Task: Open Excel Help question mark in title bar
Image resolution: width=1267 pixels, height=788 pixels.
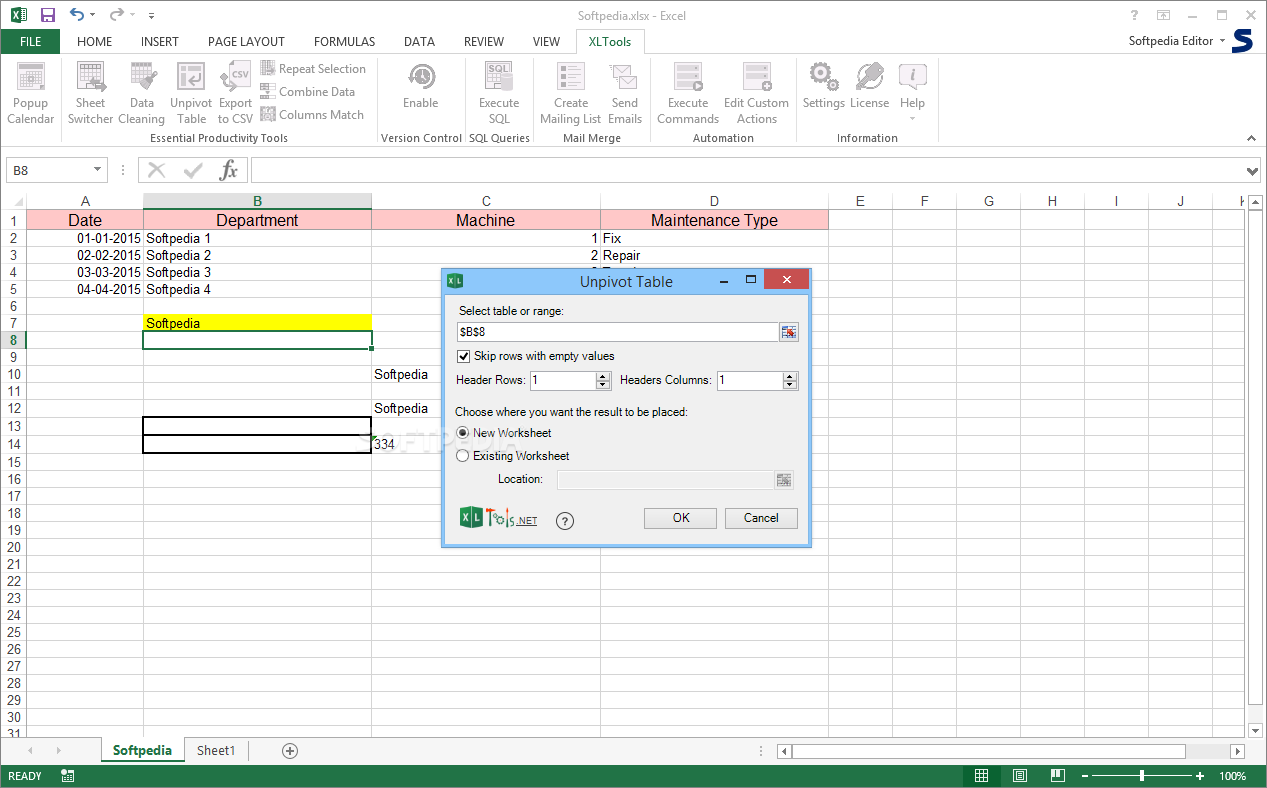Action: tap(1134, 15)
